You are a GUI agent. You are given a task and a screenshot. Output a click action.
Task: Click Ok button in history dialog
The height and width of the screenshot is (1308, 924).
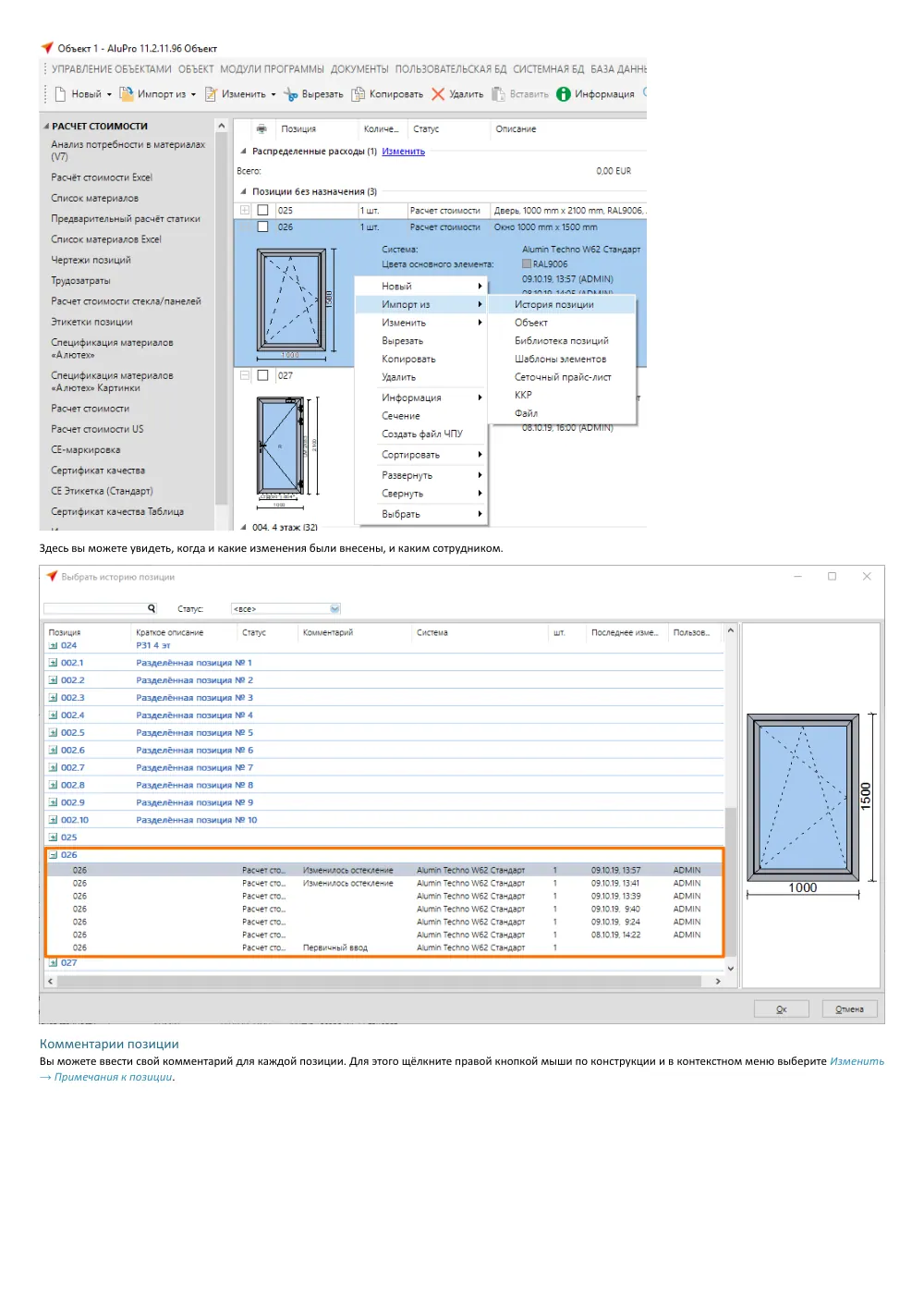[x=781, y=1009]
